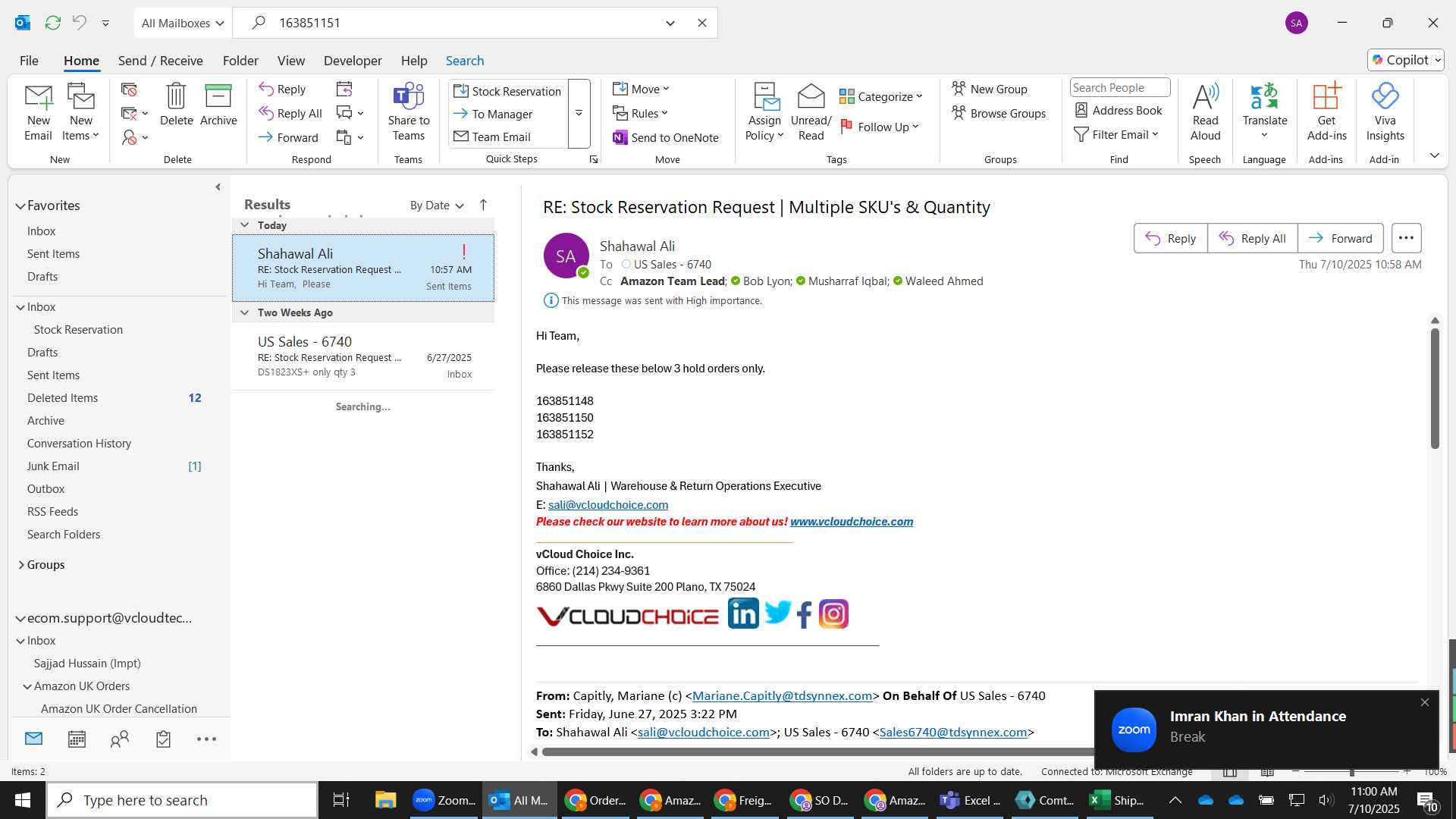
Task: Switch to the Folder tab
Action: coord(240,61)
